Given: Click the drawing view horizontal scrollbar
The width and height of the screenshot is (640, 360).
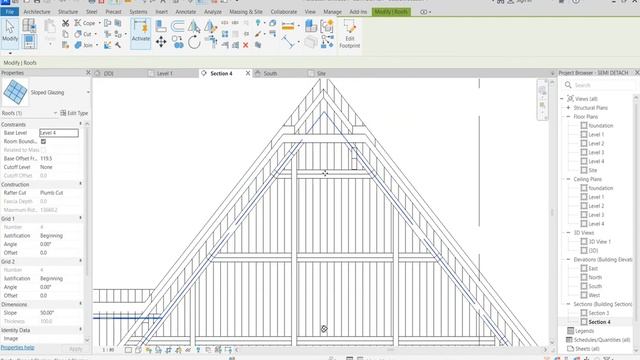Looking at the screenshot, I should (390, 350).
